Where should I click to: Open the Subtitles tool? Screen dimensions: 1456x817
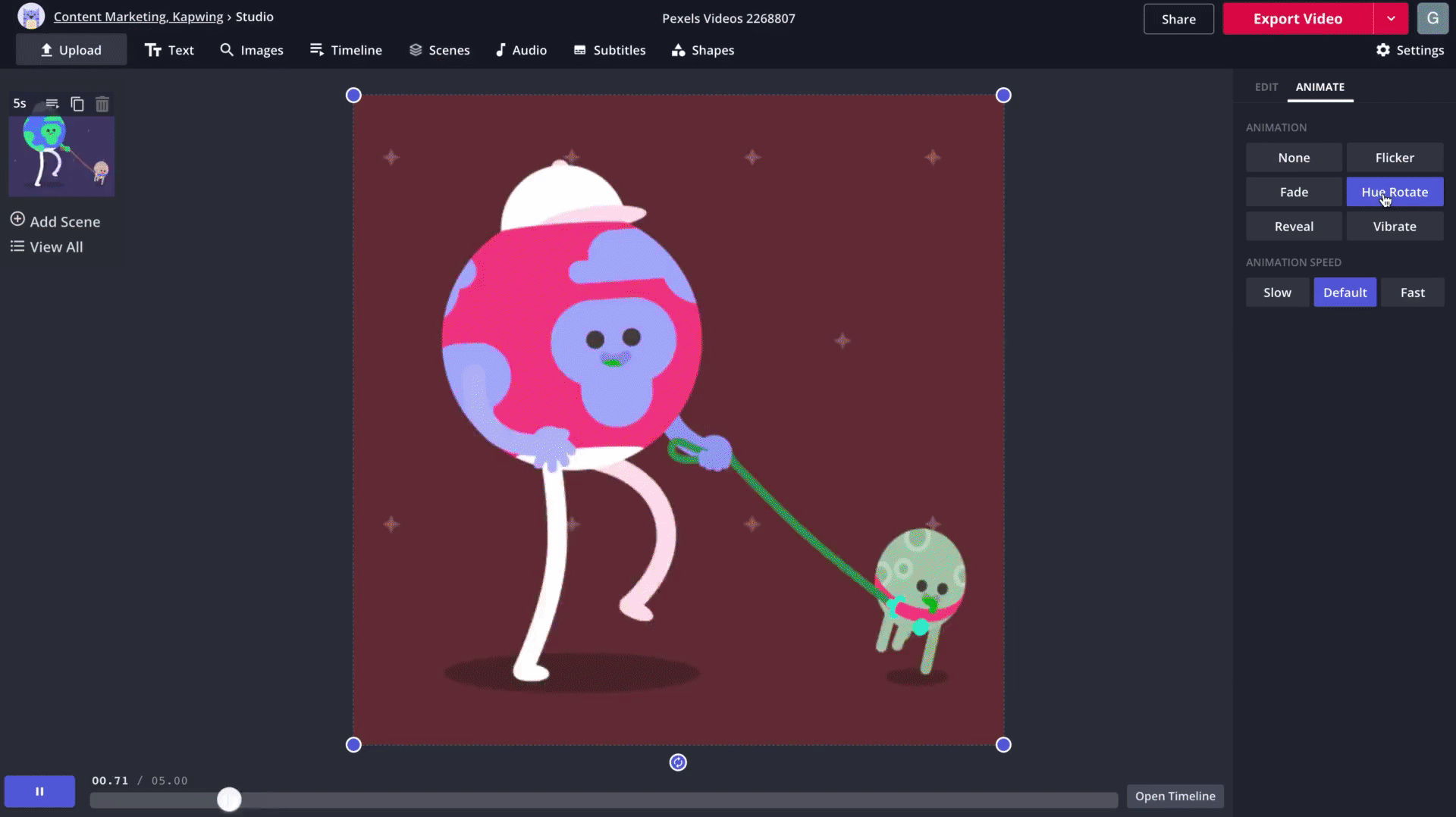point(609,50)
